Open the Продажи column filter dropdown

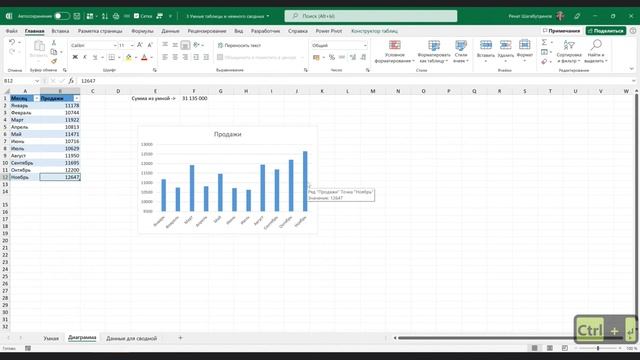pos(76,98)
